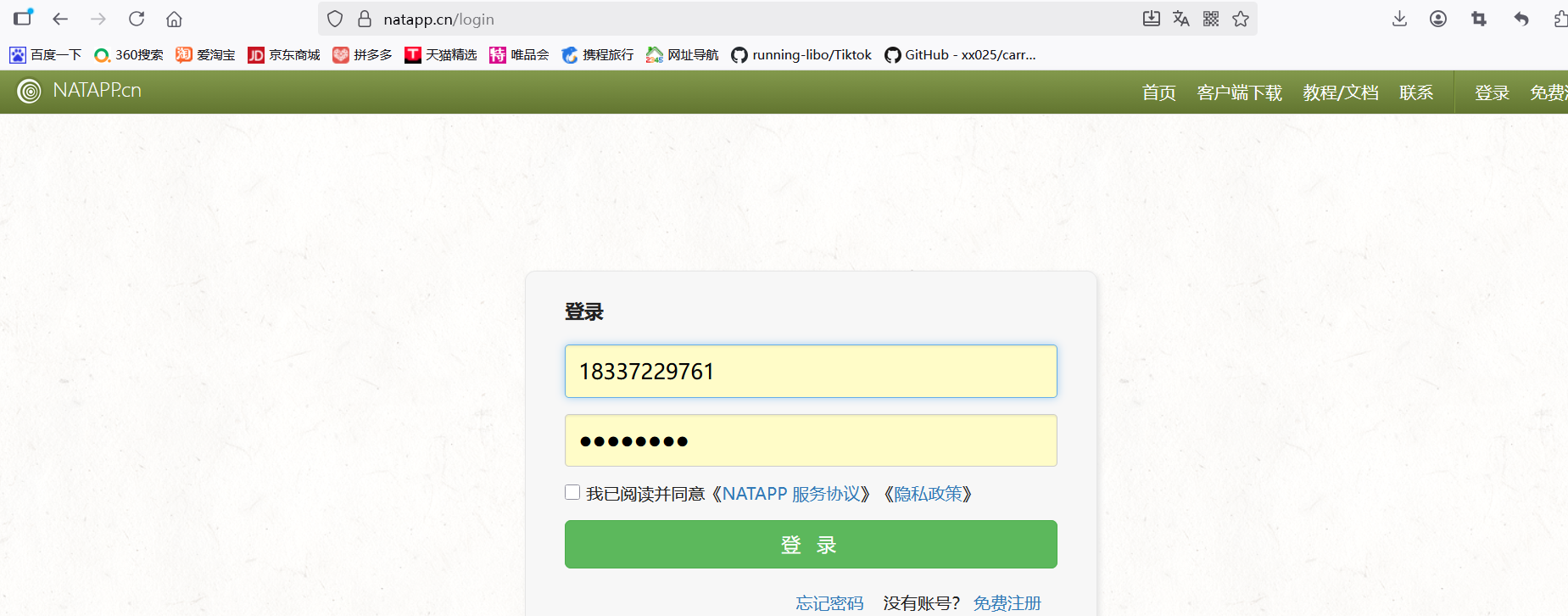Open the running-libo/Tiktok GitHub bookmark
This screenshot has height=616, width=1568.
point(801,55)
